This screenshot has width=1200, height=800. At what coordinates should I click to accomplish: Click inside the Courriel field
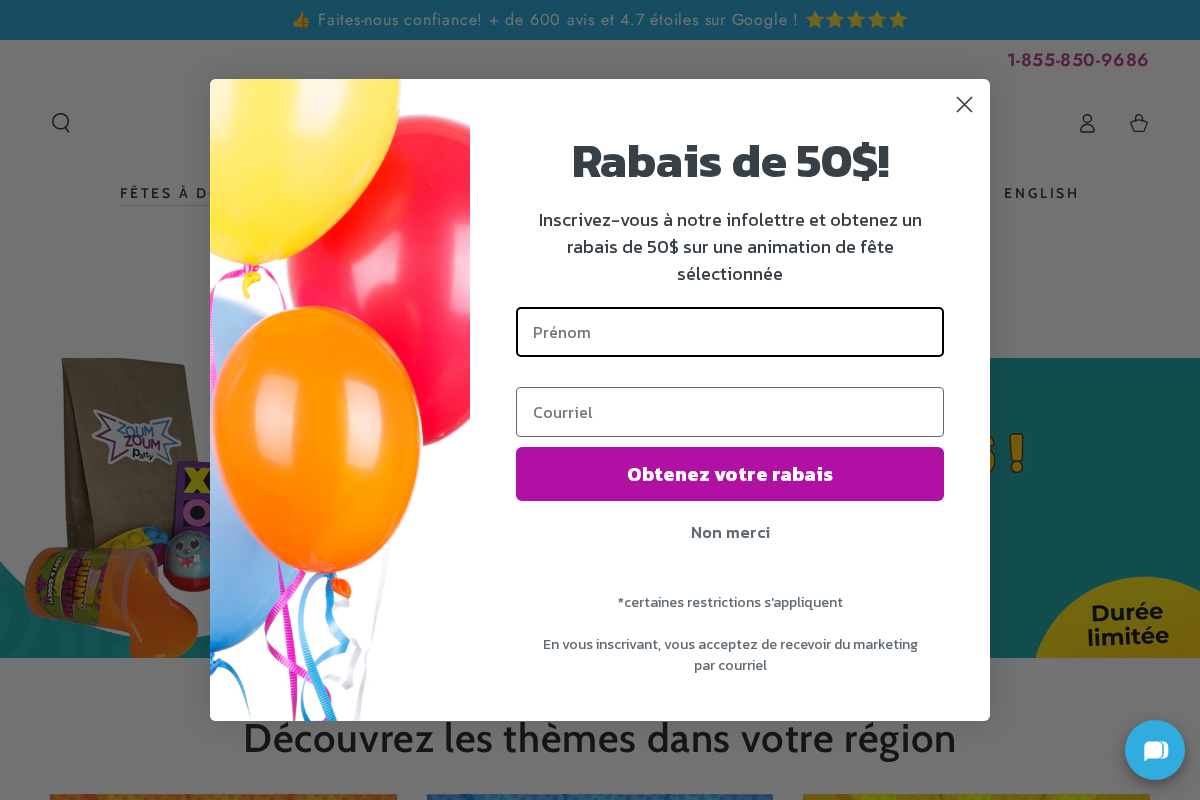coord(730,412)
